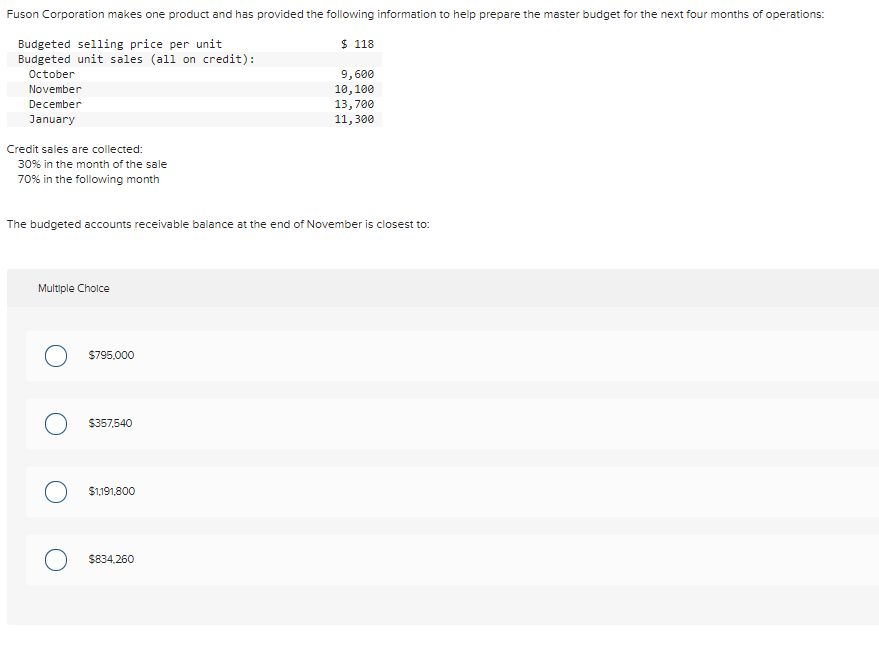Click the October unit sales value 9,600
The image size is (879, 671).
tap(357, 74)
